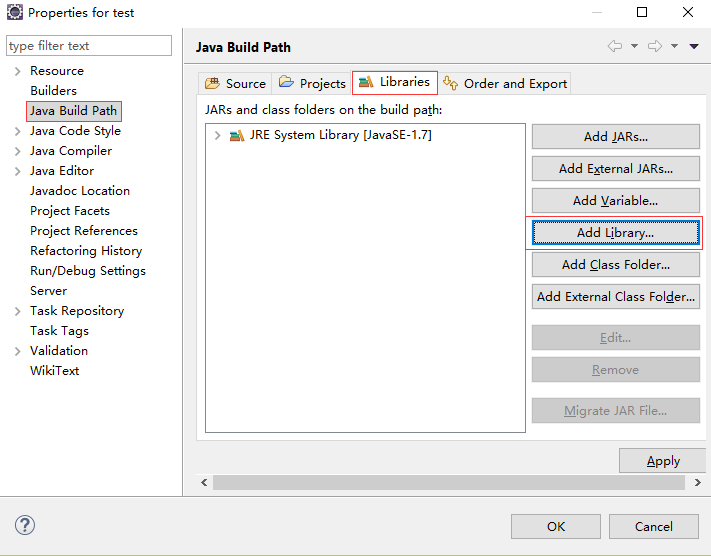This screenshot has width=711, height=556.
Task: Click the Libraries tab books icon
Action: point(366,82)
